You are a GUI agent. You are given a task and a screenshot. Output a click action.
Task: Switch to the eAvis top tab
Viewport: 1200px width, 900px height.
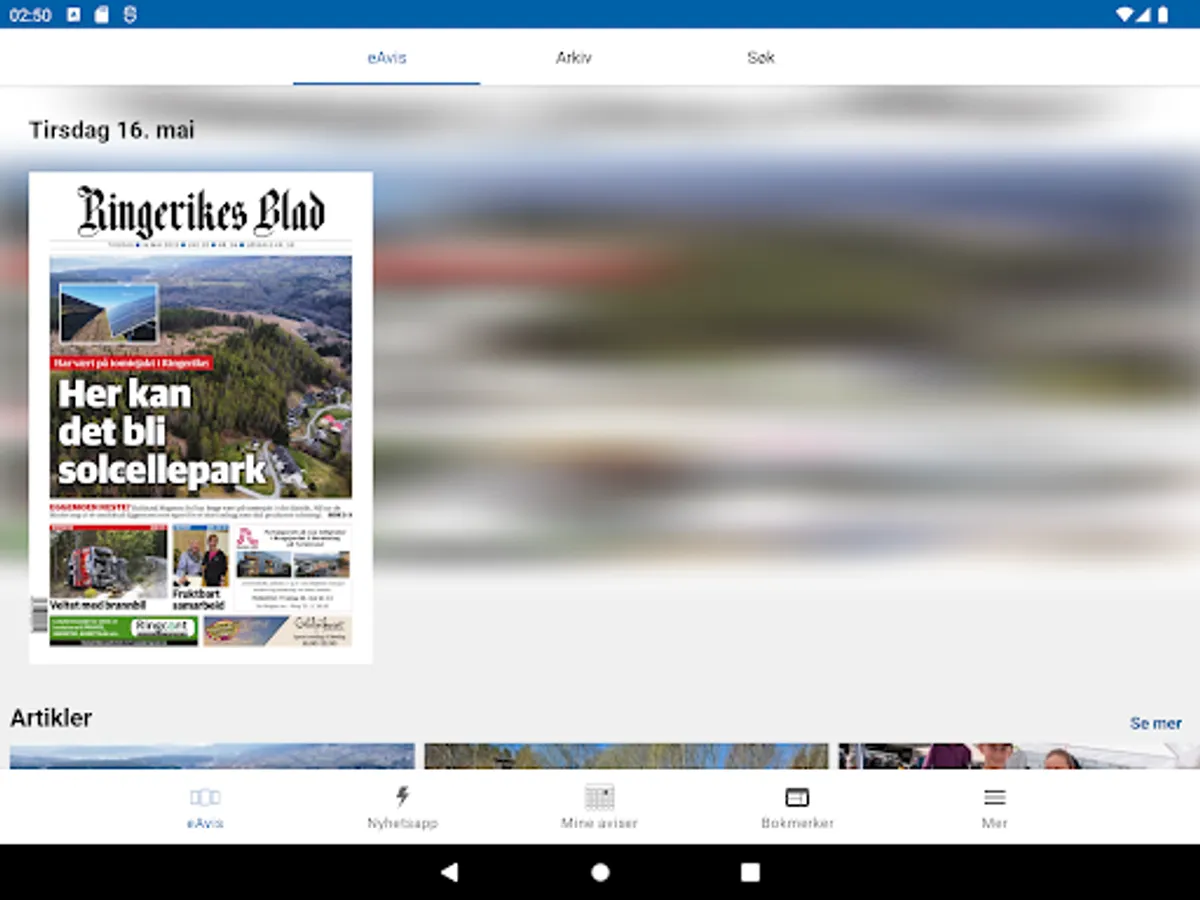point(387,57)
